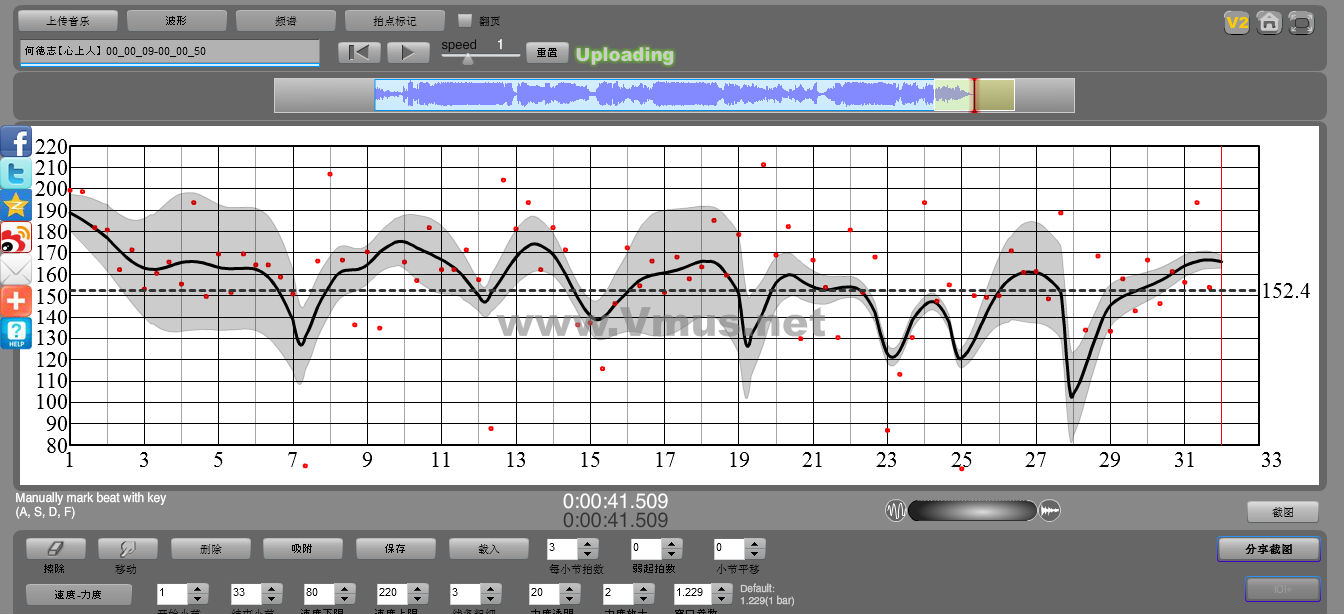Click the Weibo share icon
The height and width of the screenshot is (614, 1344).
[16, 238]
